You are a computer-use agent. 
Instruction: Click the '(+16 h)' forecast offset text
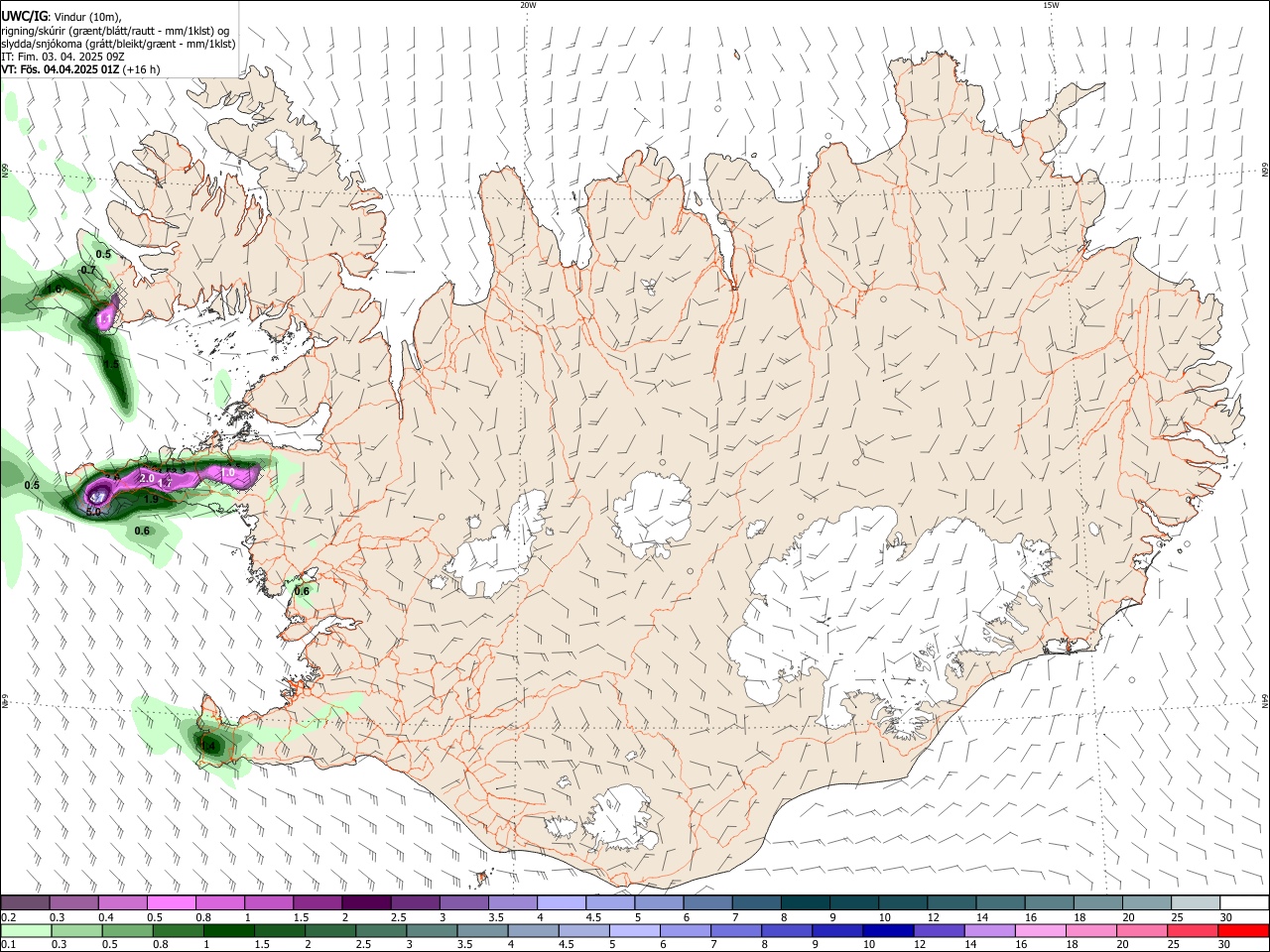coord(143,69)
